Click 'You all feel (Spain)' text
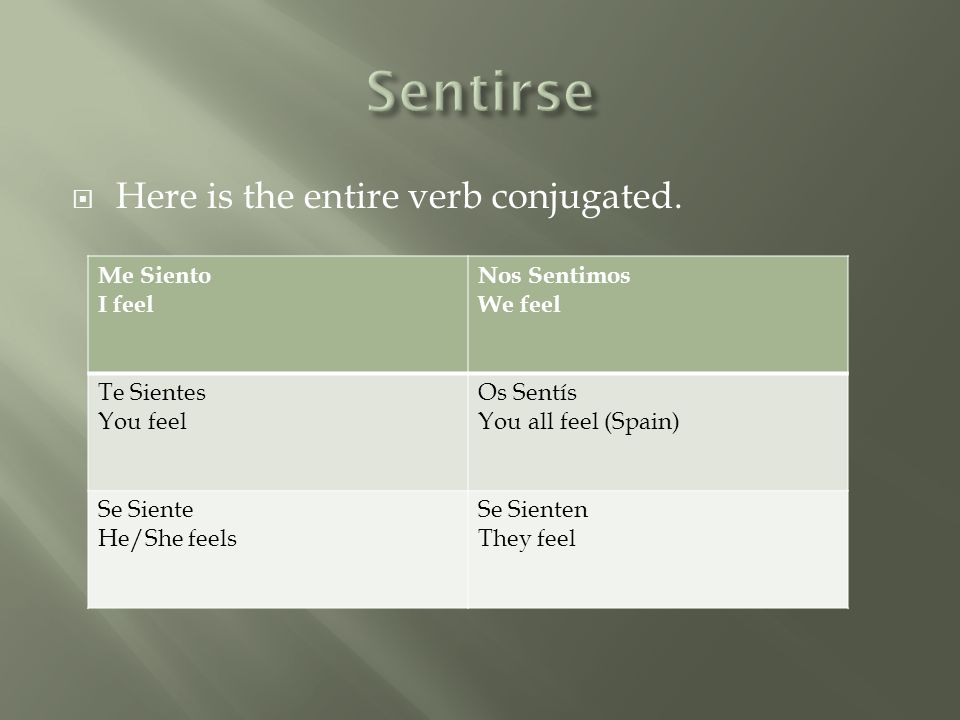The width and height of the screenshot is (960, 720). pos(579,422)
